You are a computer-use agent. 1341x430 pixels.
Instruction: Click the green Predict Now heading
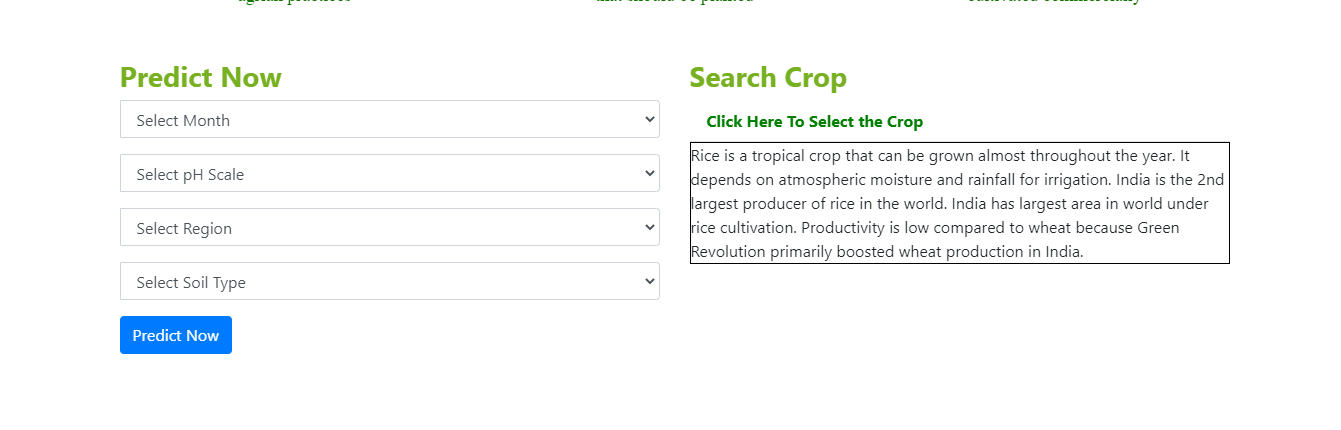point(200,77)
